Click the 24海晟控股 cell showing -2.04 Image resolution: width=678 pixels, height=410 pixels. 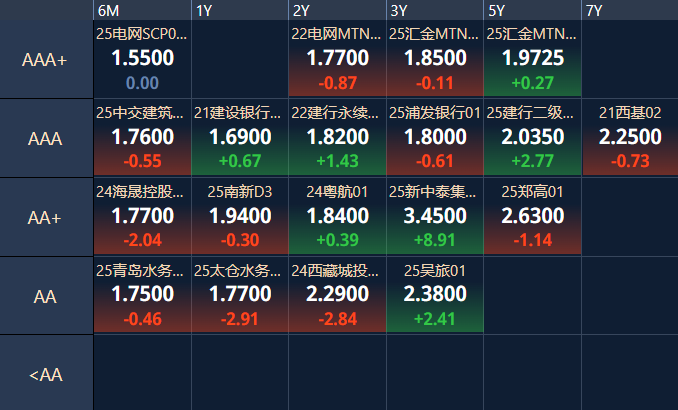click(142, 217)
